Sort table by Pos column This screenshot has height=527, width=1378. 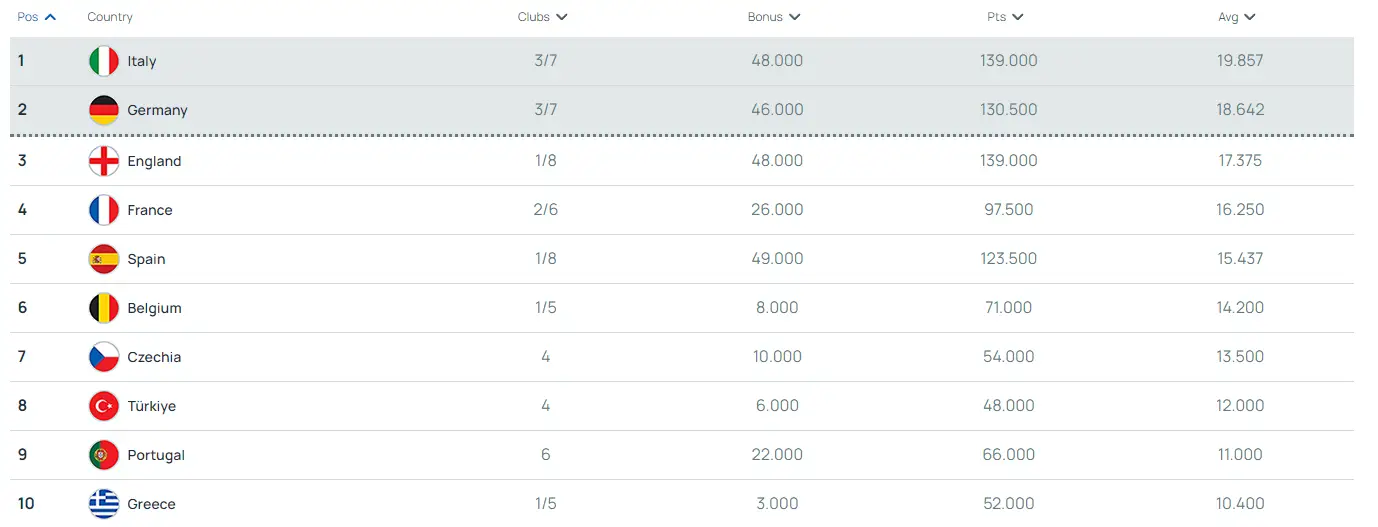click(x=37, y=17)
